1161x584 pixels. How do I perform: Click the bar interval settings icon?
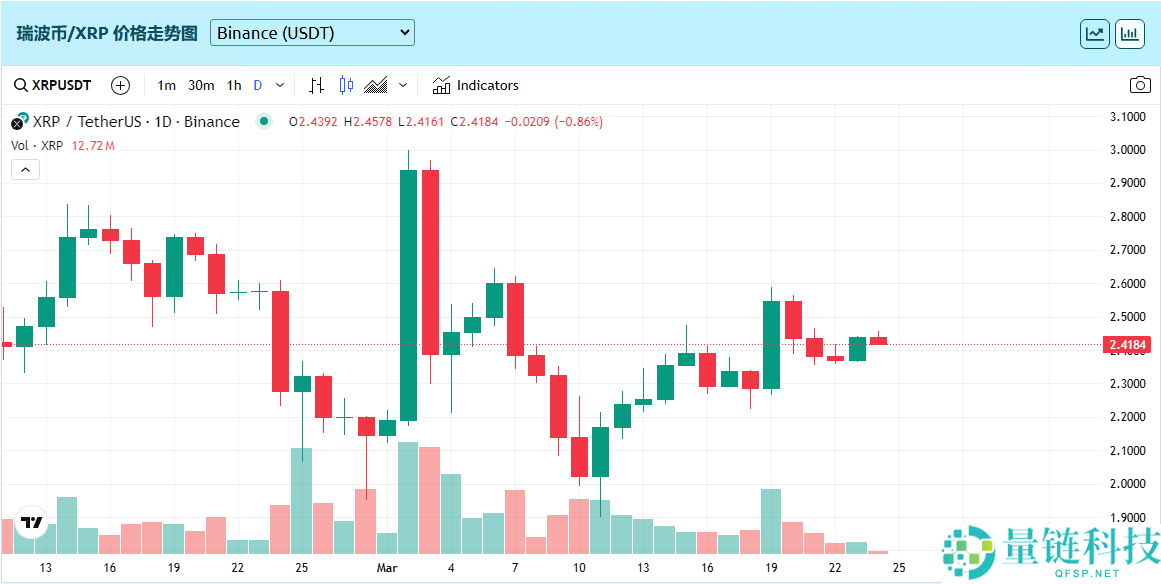316,85
